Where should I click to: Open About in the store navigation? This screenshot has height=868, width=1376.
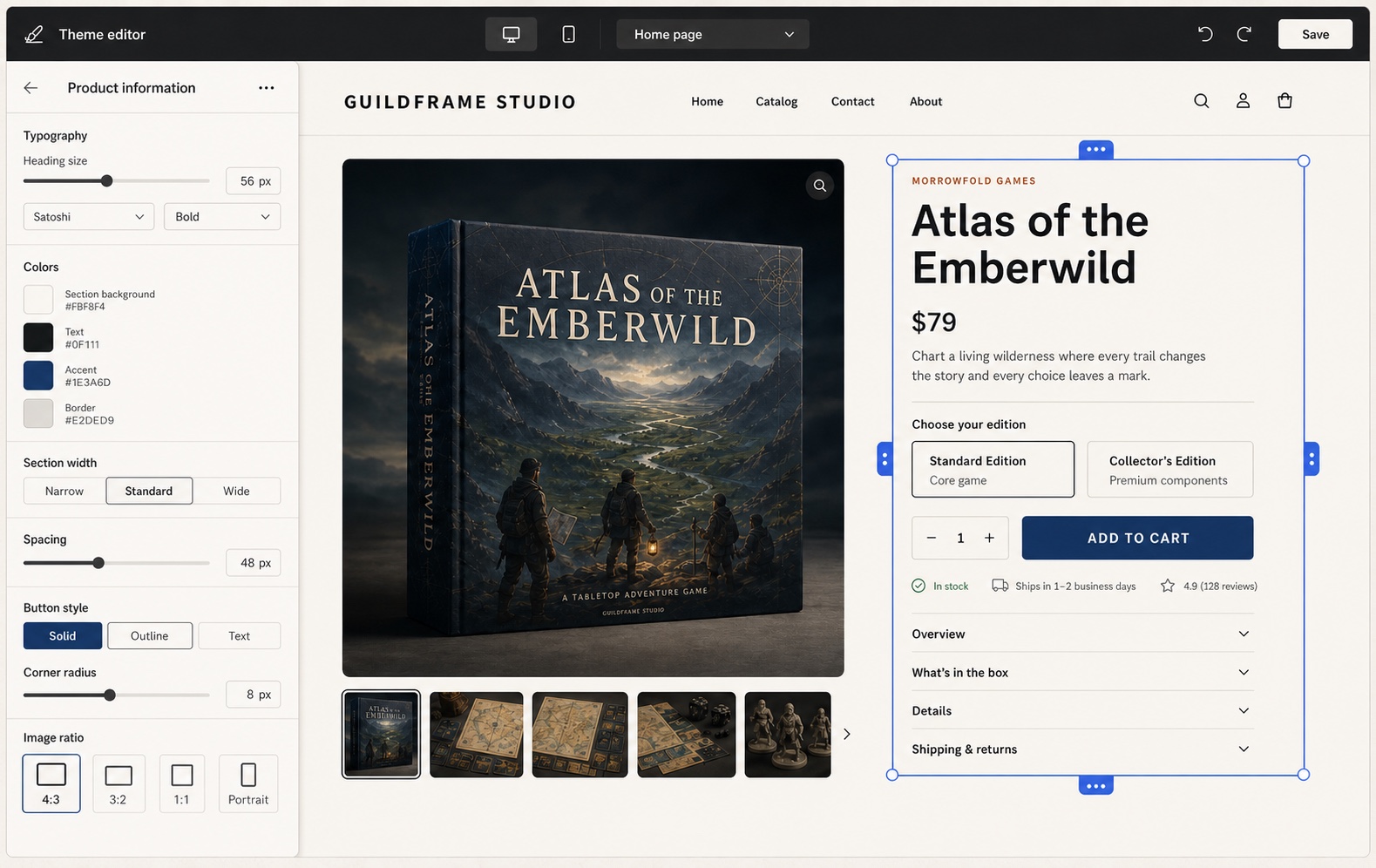tap(925, 101)
